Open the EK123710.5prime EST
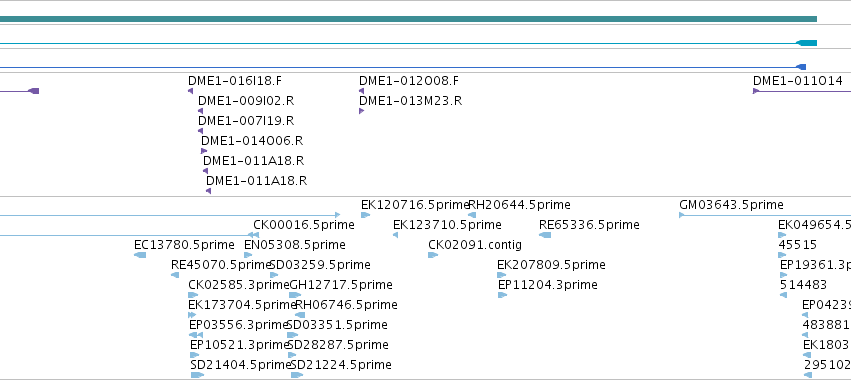Image resolution: width=851 pixels, height=380 pixels. [x=447, y=225]
